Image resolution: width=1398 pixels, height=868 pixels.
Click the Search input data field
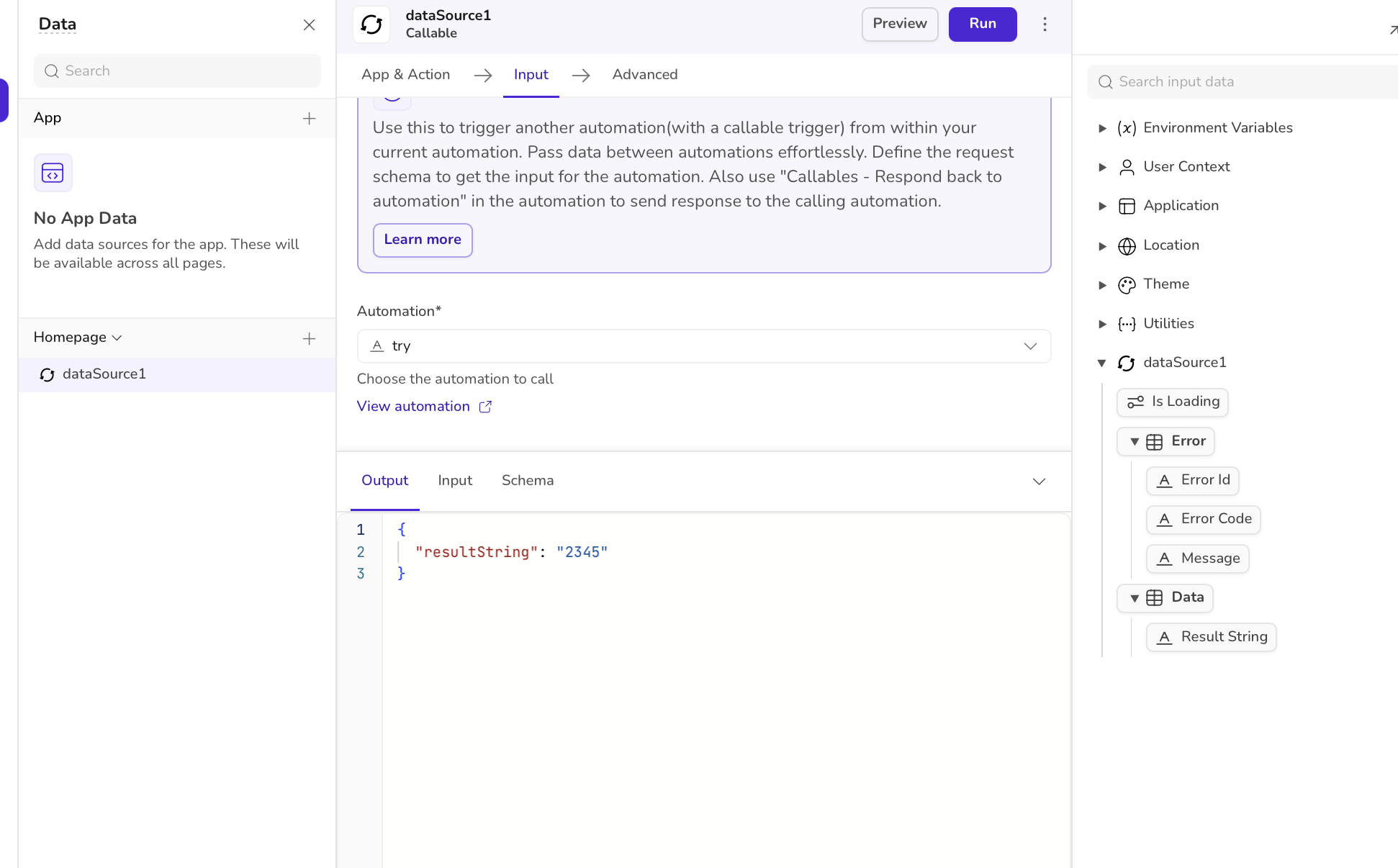click(x=1245, y=82)
